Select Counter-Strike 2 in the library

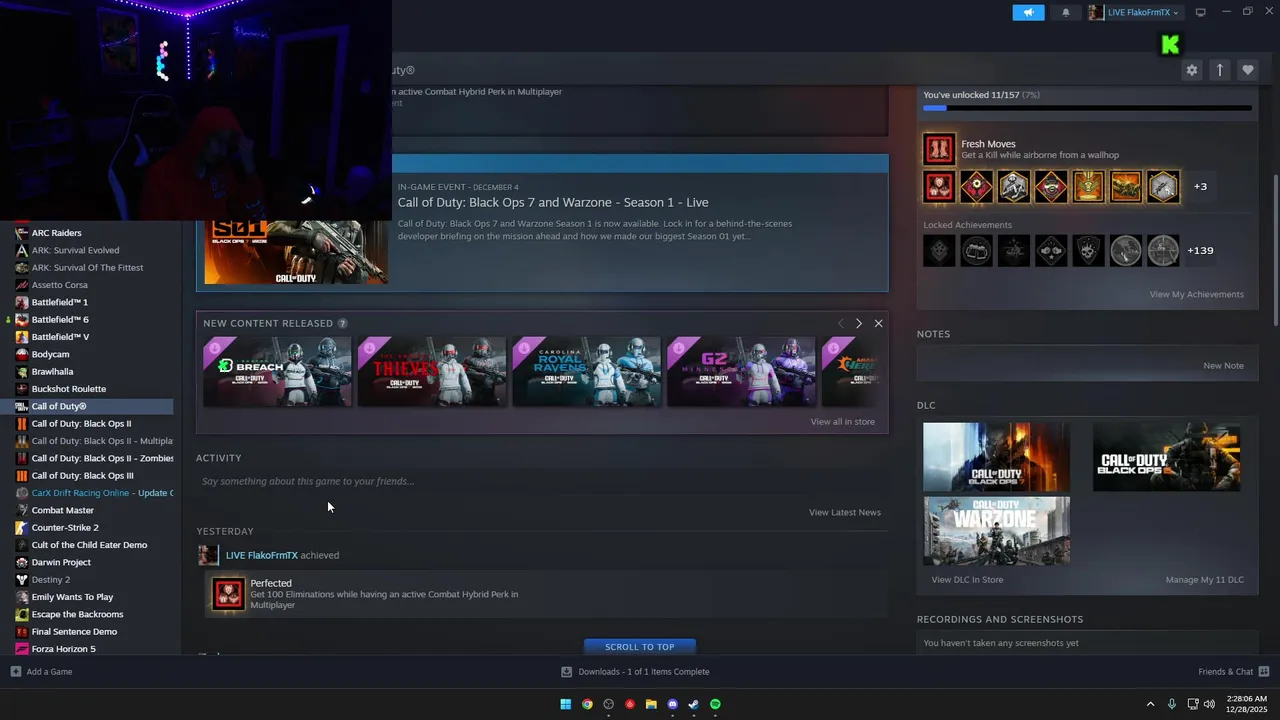click(x=65, y=528)
